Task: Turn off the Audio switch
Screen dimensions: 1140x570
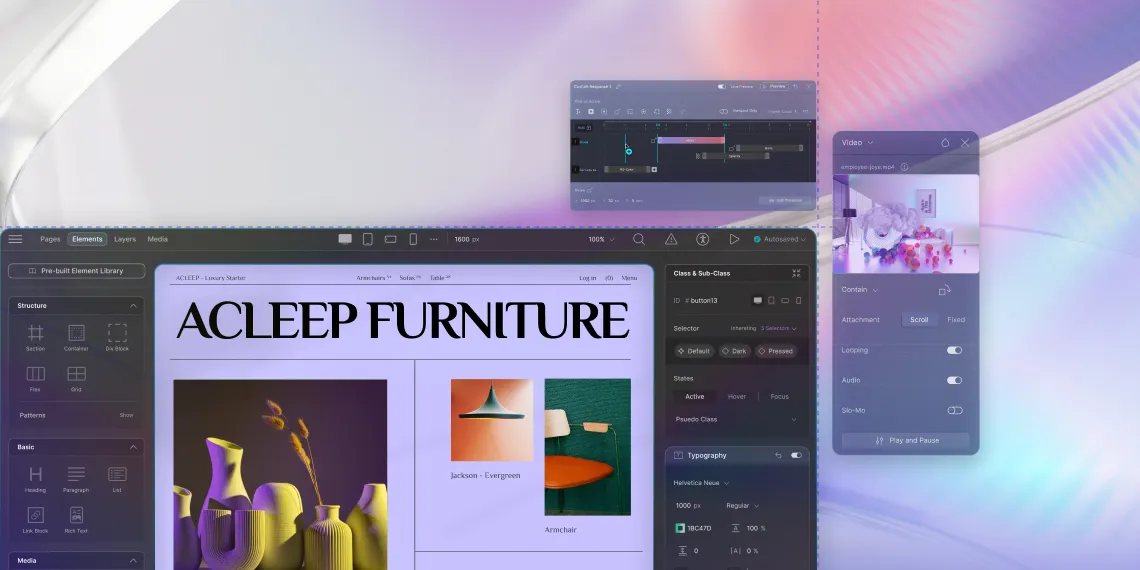Action: [954, 380]
